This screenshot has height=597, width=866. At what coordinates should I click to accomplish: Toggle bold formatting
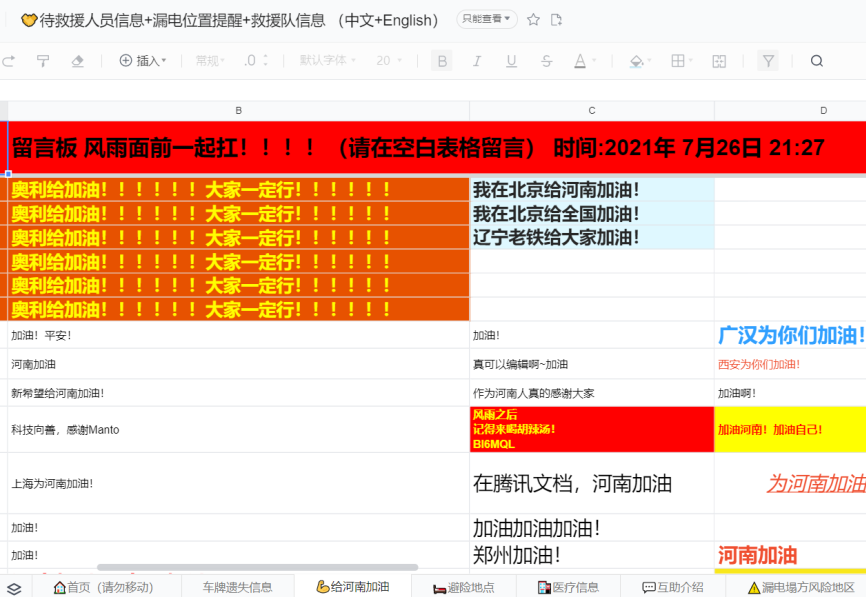[442, 61]
